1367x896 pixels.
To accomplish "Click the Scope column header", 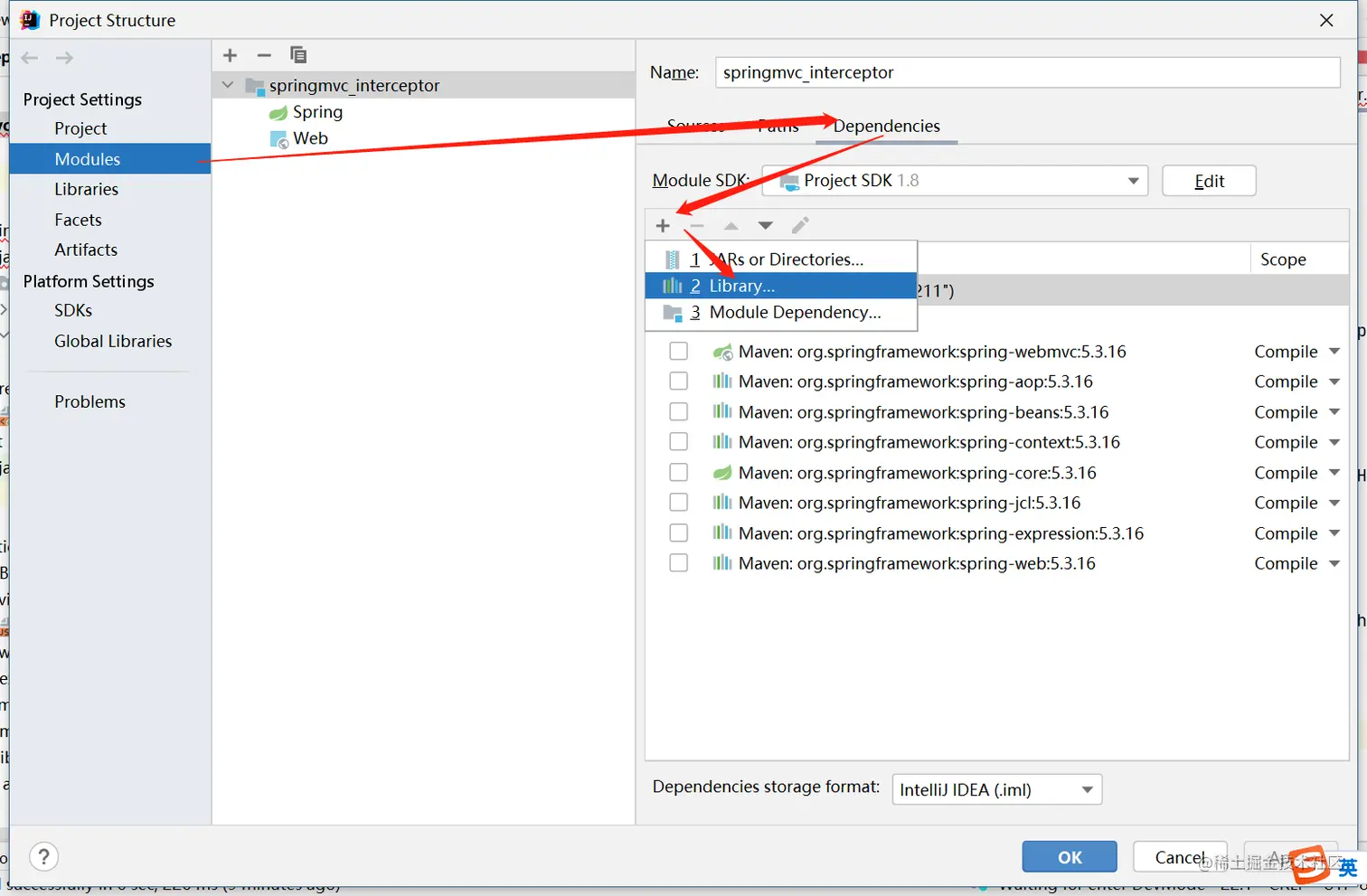I will point(1300,259).
